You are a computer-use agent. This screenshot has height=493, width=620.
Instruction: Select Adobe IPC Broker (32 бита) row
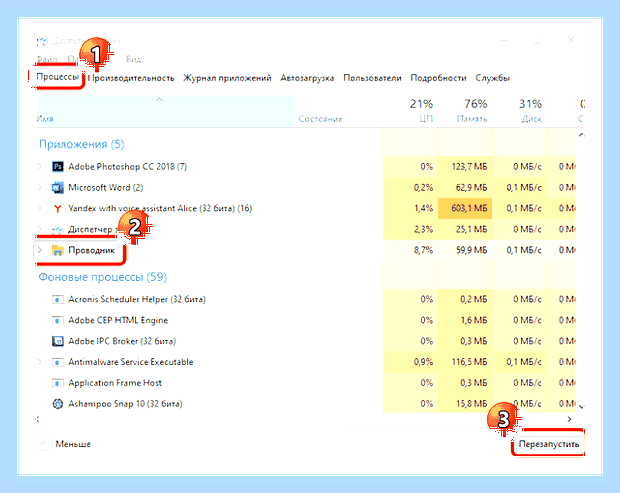pos(122,341)
